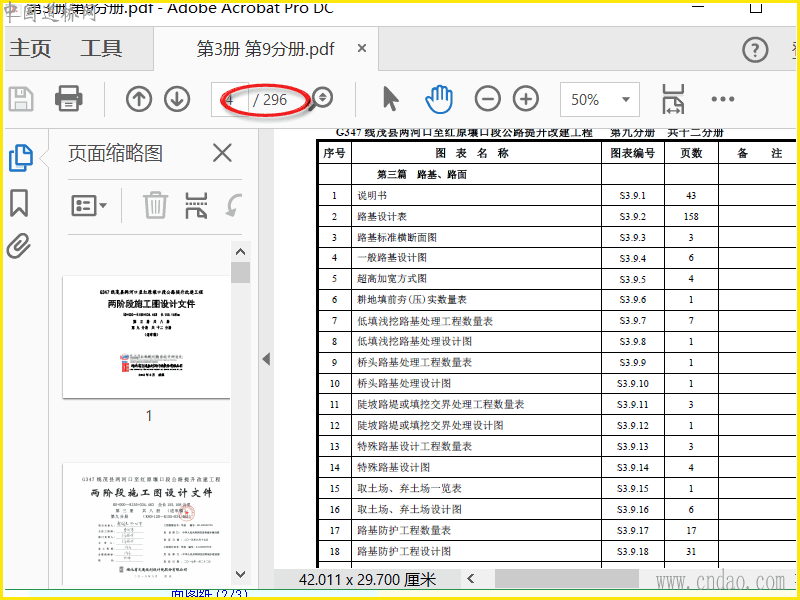Click the 第三篇 路基、路面 heading
The height and width of the screenshot is (600, 800).
click(421, 174)
